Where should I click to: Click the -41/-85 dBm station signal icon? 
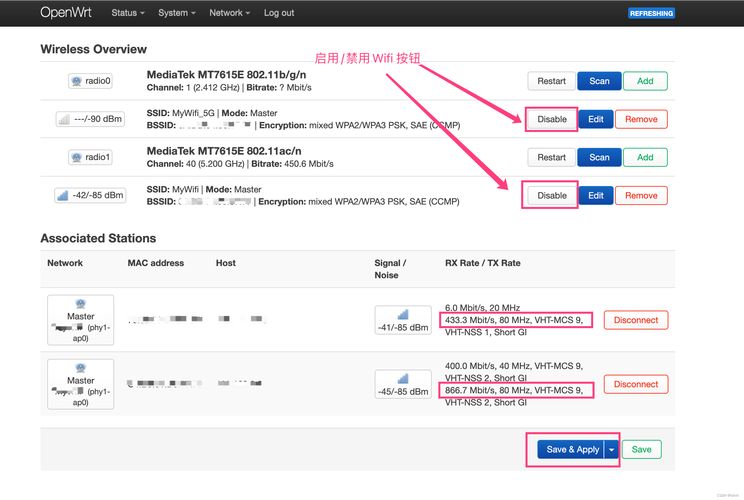(x=403, y=320)
